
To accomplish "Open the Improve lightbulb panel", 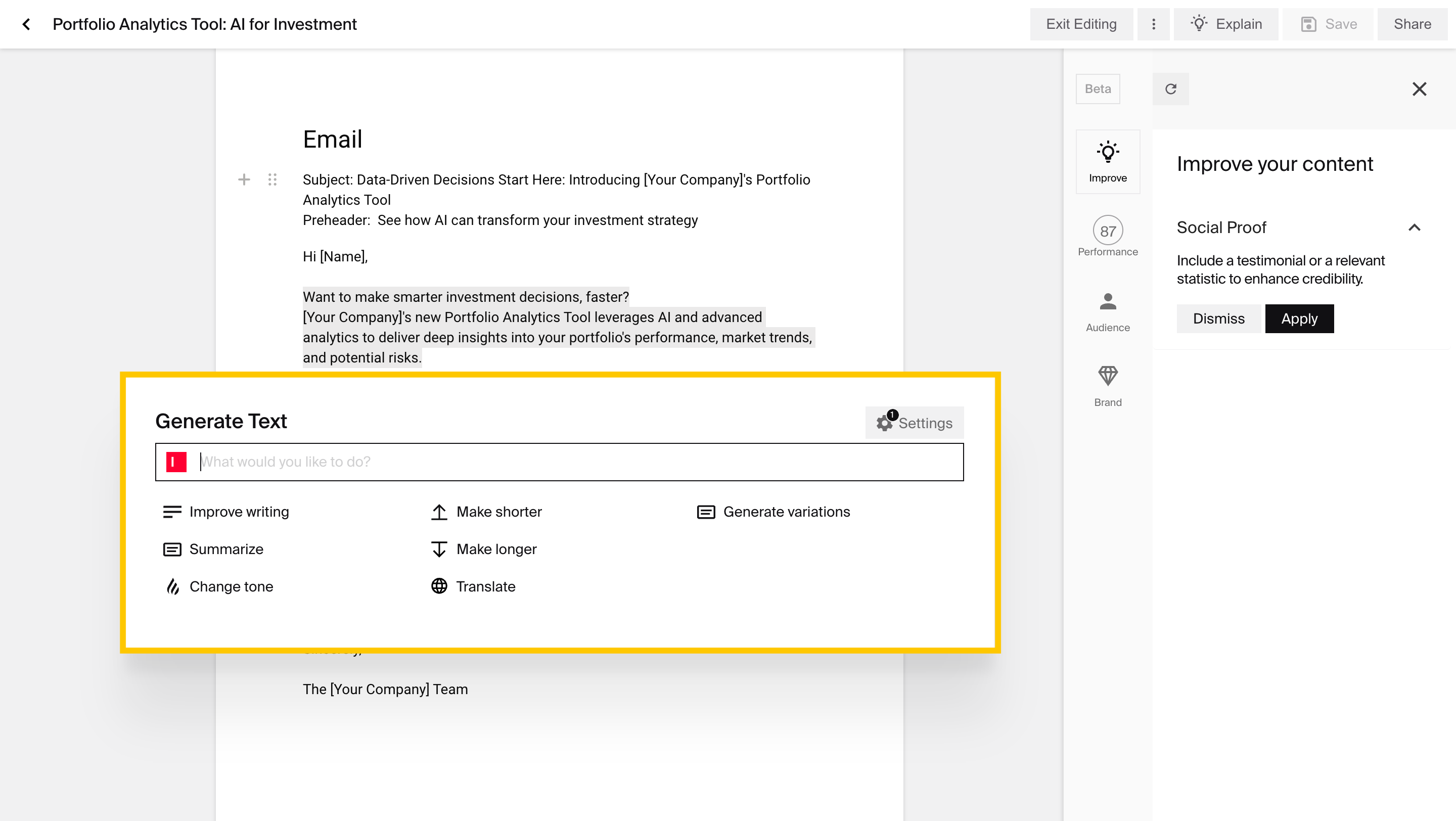I will tap(1107, 162).
